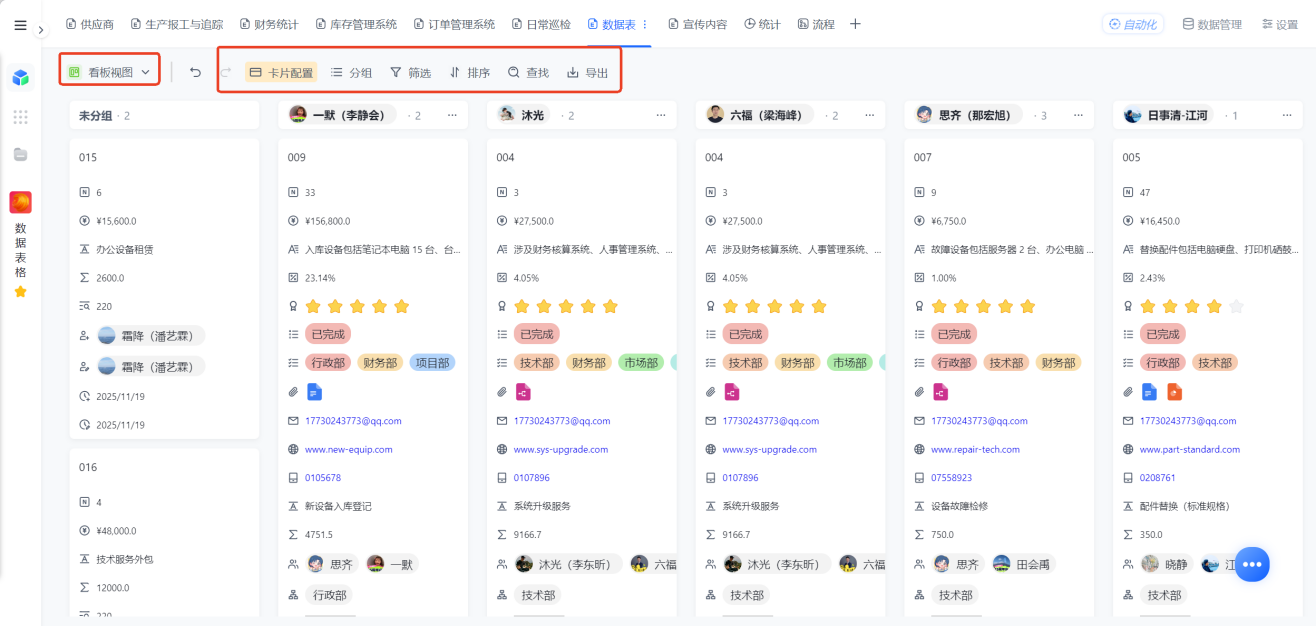The height and width of the screenshot is (626, 1316).
Task: Click the fifth star rating in card 009
Action: (x=401, y=306)
